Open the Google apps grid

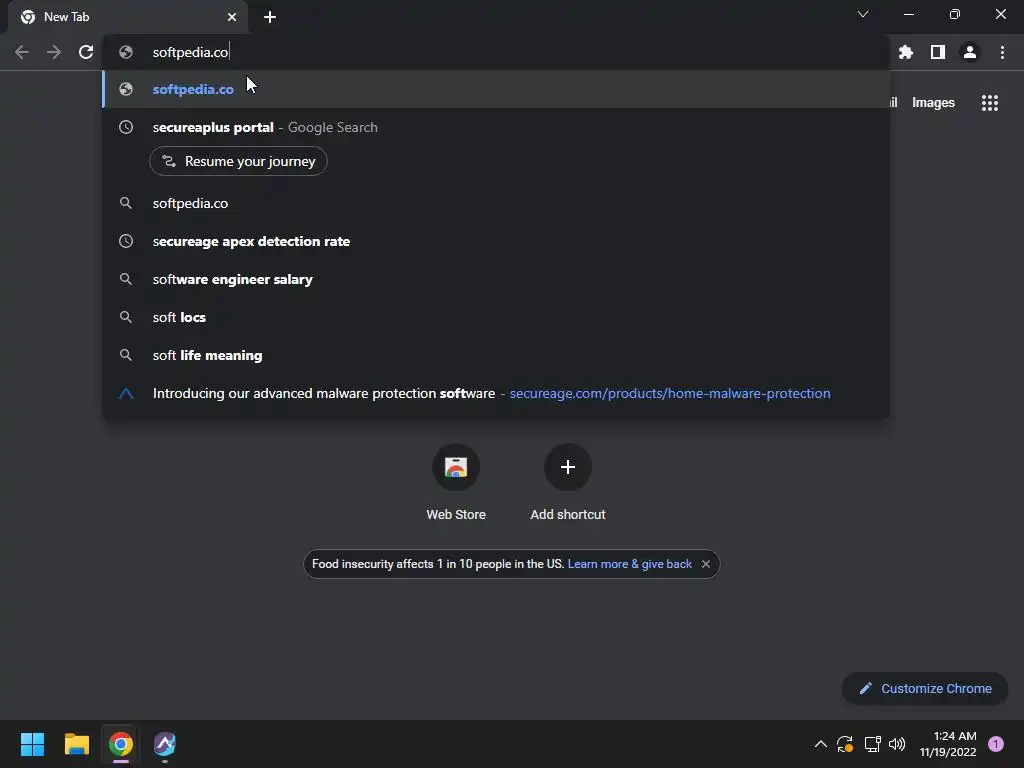990,103
